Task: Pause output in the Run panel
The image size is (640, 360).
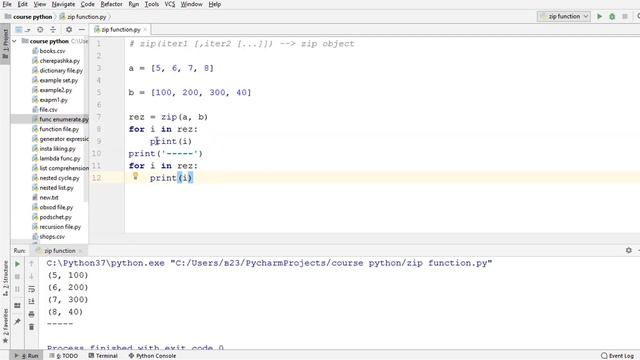Action: (18, 289)
